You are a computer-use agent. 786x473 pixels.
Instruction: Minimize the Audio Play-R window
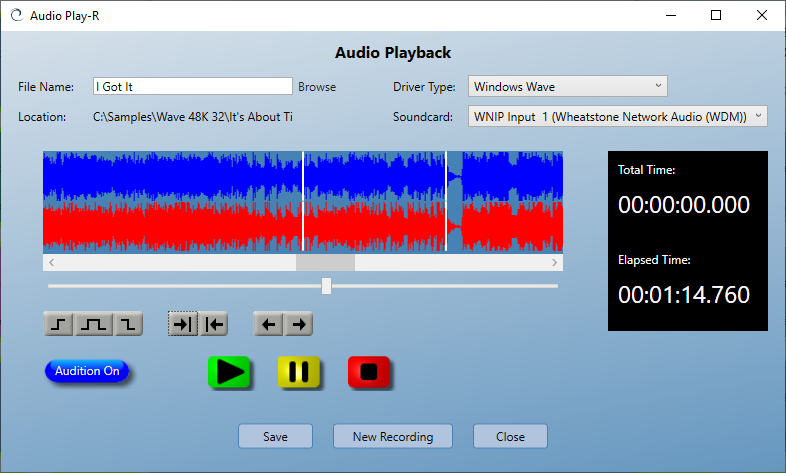pyautogui.click(x=671, y=16)
